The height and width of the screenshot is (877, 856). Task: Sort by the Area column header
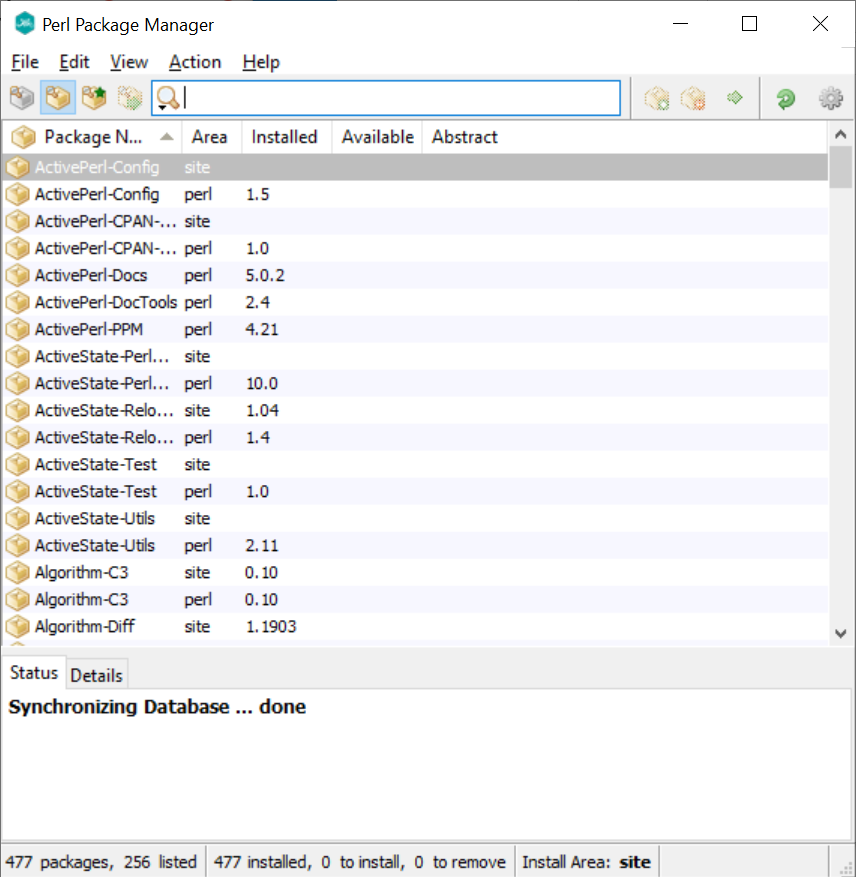point(209,137)
